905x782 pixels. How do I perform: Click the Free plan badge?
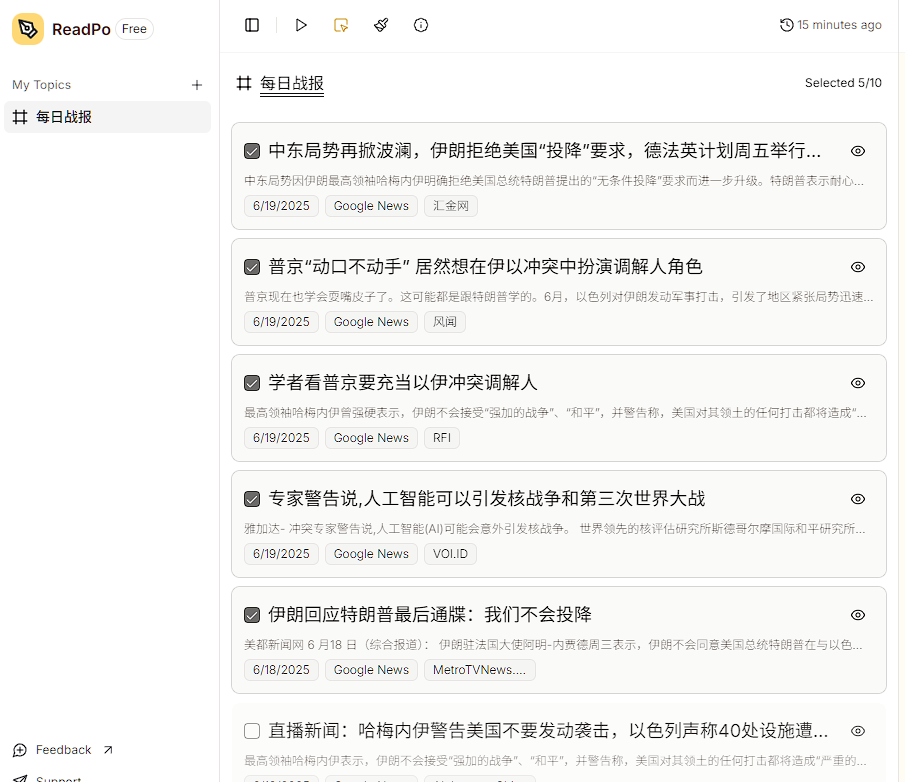(134, 29)
